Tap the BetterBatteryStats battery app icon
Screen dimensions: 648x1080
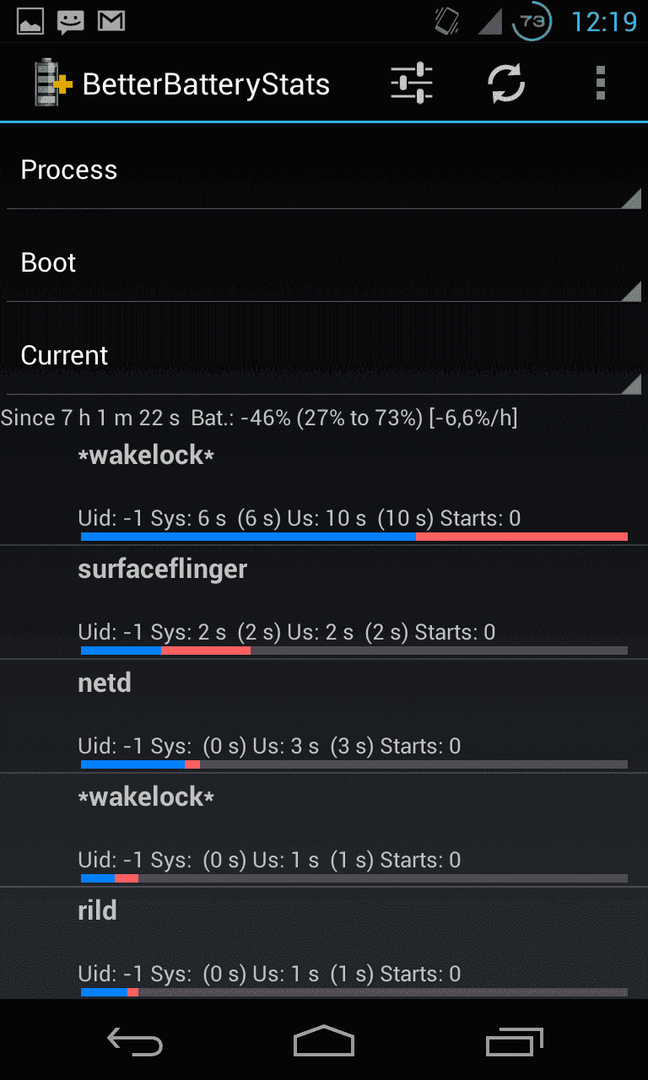click(53, 83)
